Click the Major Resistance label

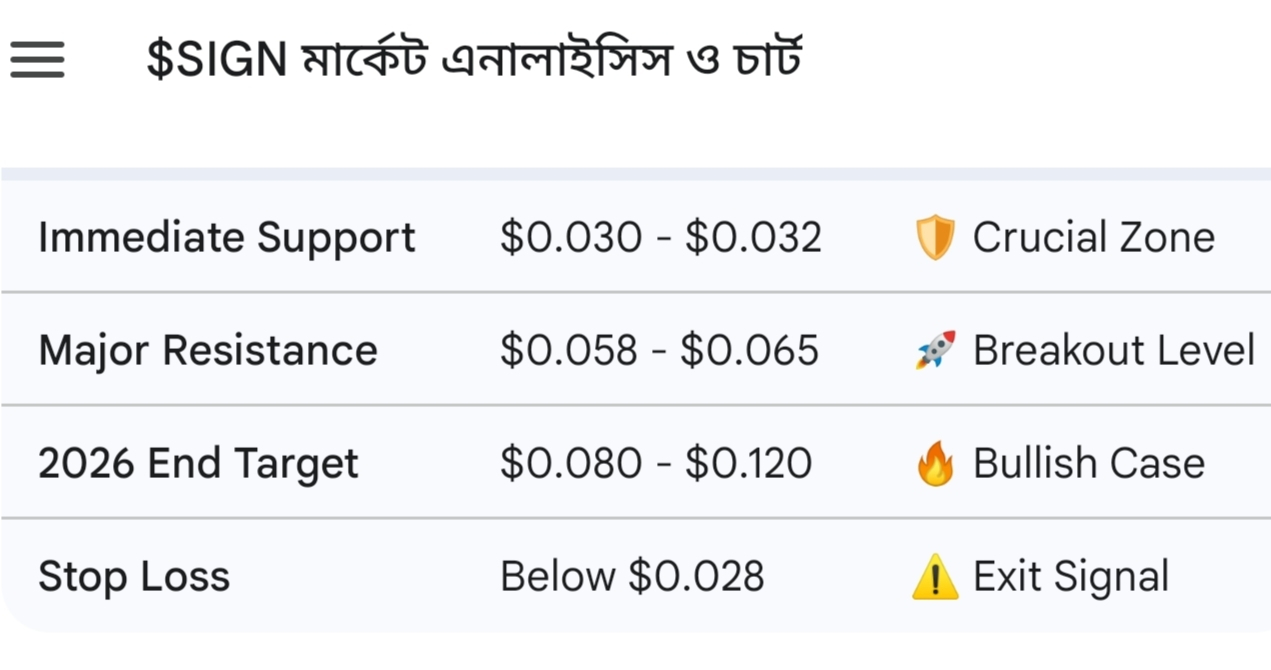(208, 351)
